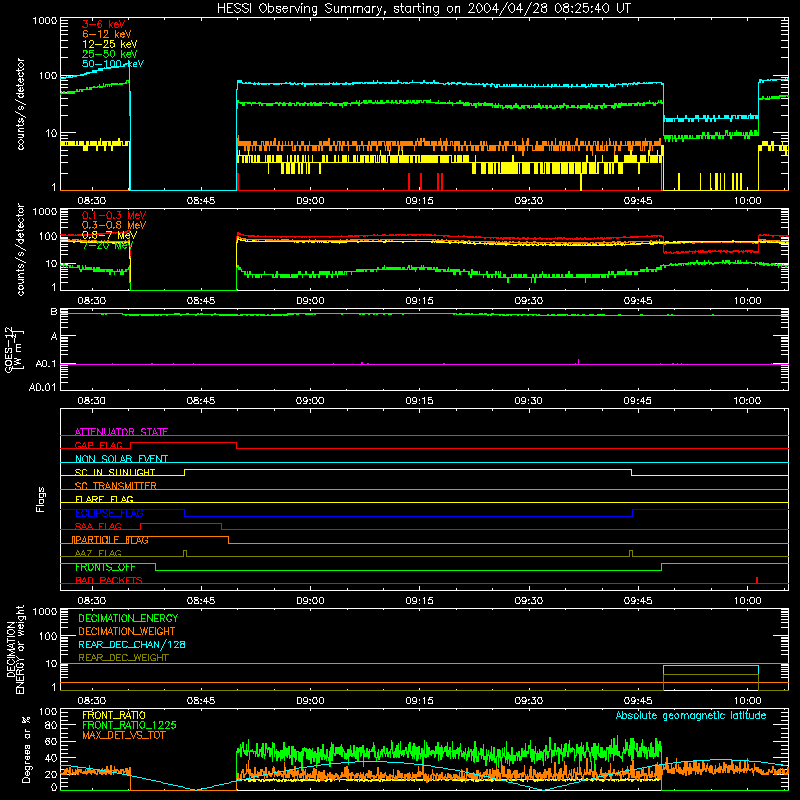Click the 09:00 tick under the MeV plot
This screenshot has height=800, width=800.
tap(310, 301)
